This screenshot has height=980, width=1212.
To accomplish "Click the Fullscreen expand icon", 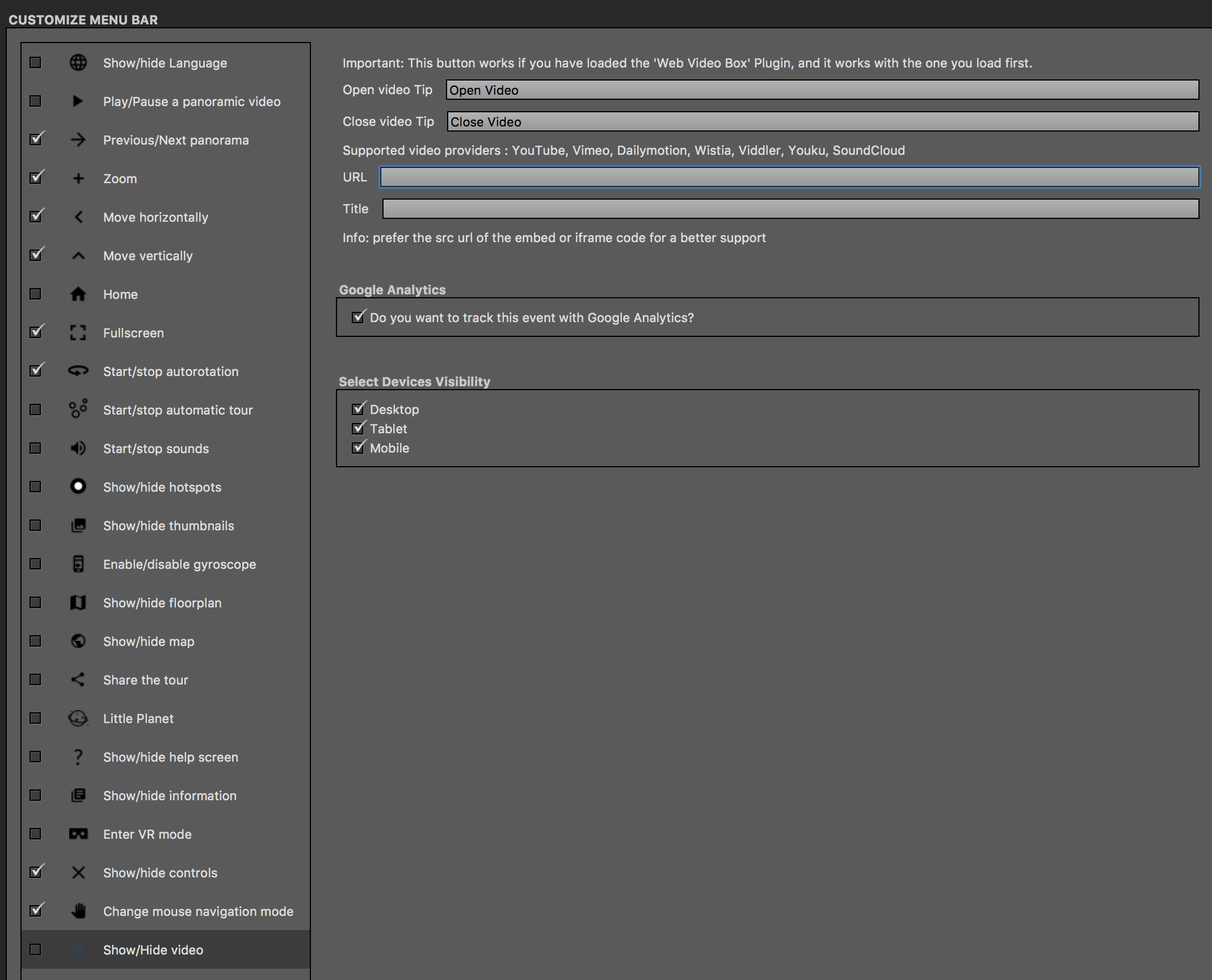I will click(x=78, y=332).
